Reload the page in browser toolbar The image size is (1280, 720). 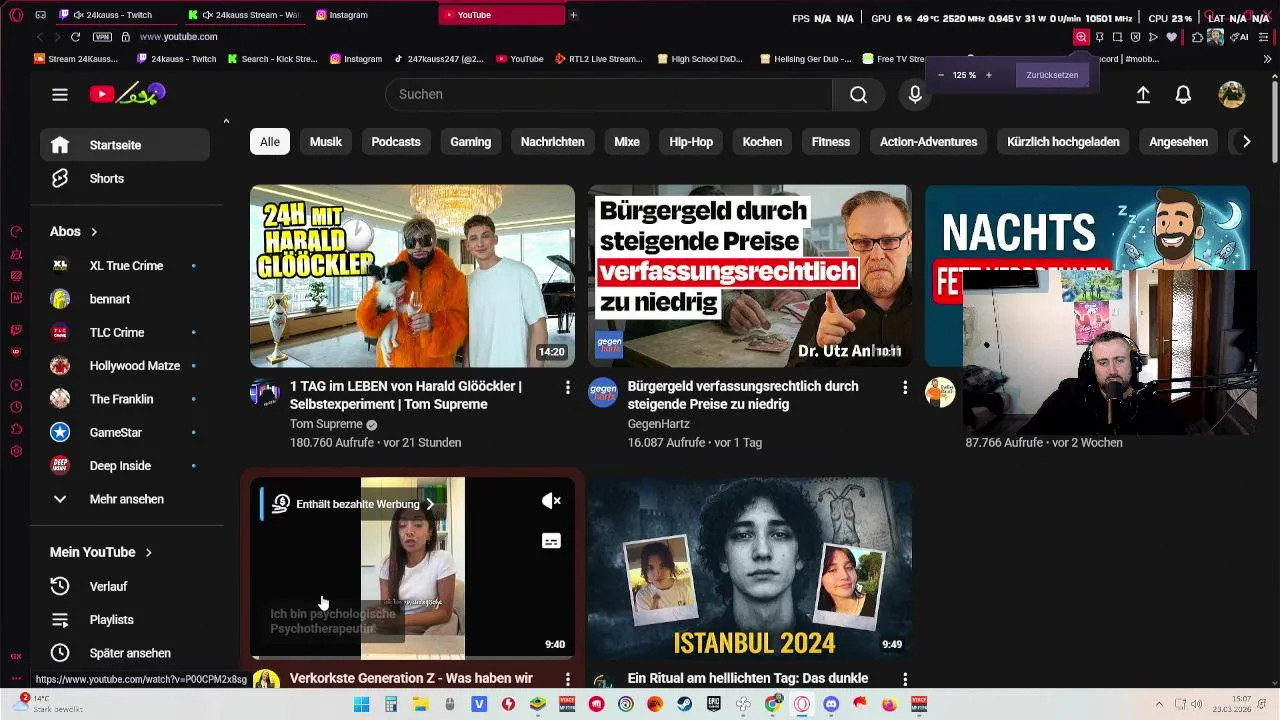pyautogui.click(x=75, y=37)
